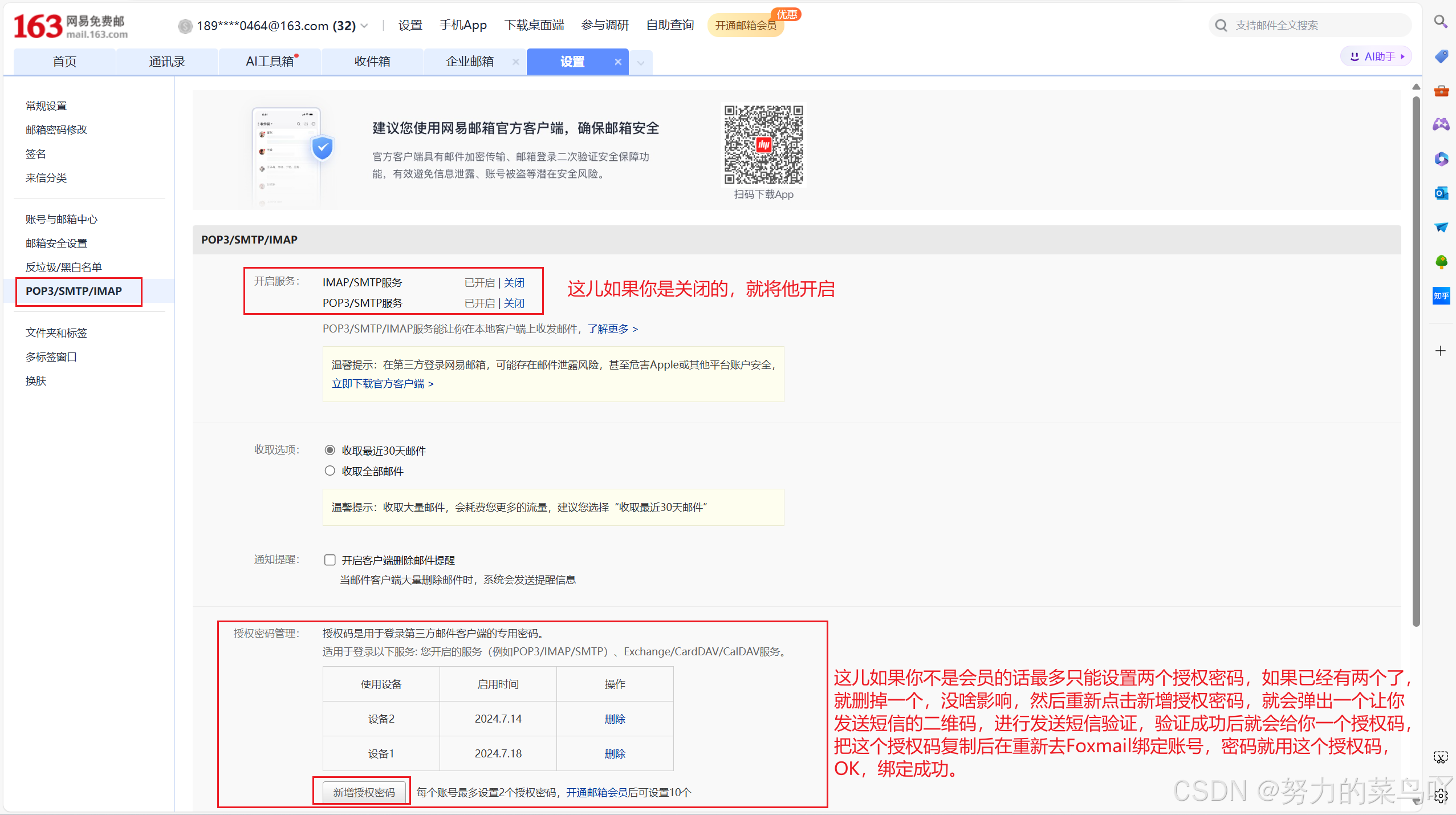Viewport: 1456px width, 815px height.
Task: Click the sidebar search magnifier icon
Action: pyautogui.click(x=1441, y=22)
